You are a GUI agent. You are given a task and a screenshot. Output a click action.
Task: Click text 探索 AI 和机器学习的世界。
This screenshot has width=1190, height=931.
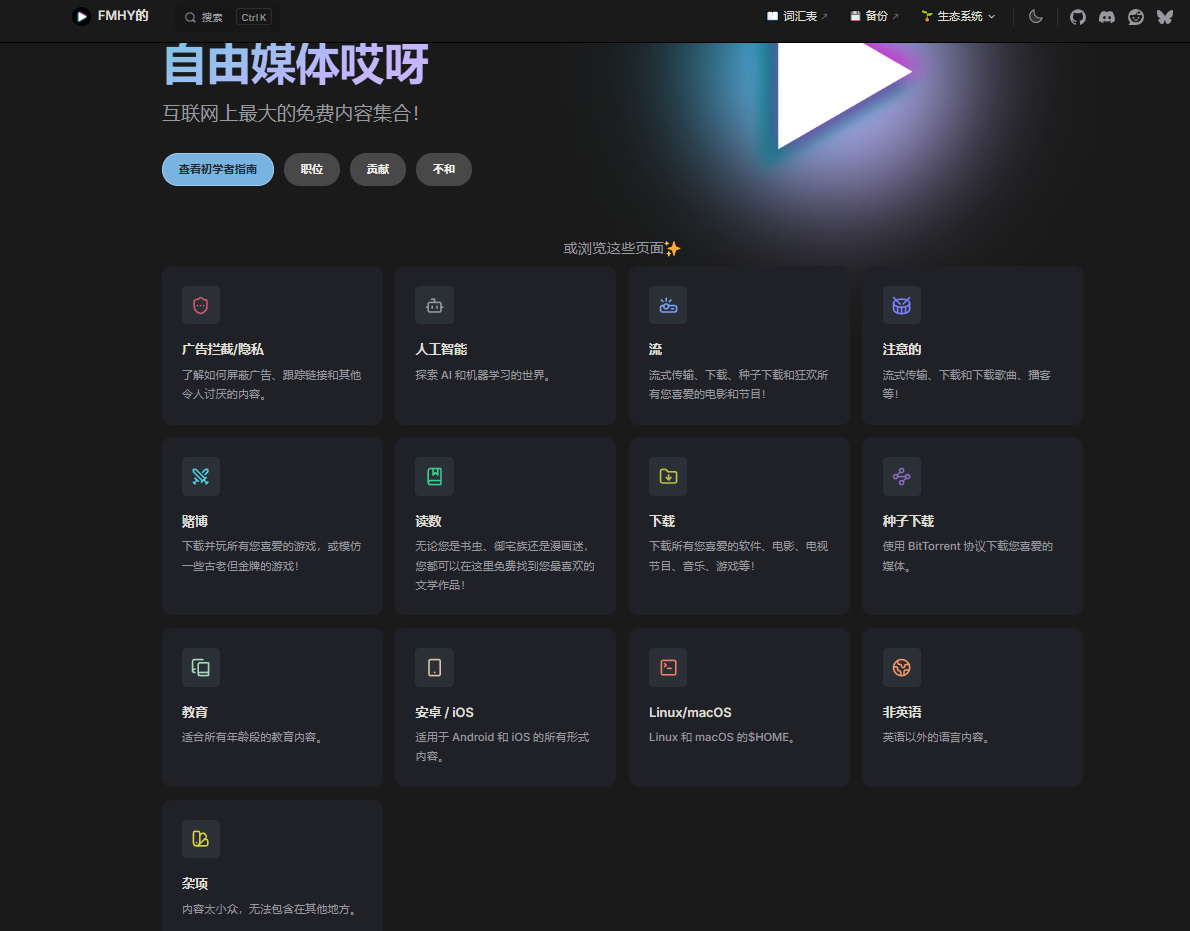coord(483,375)
